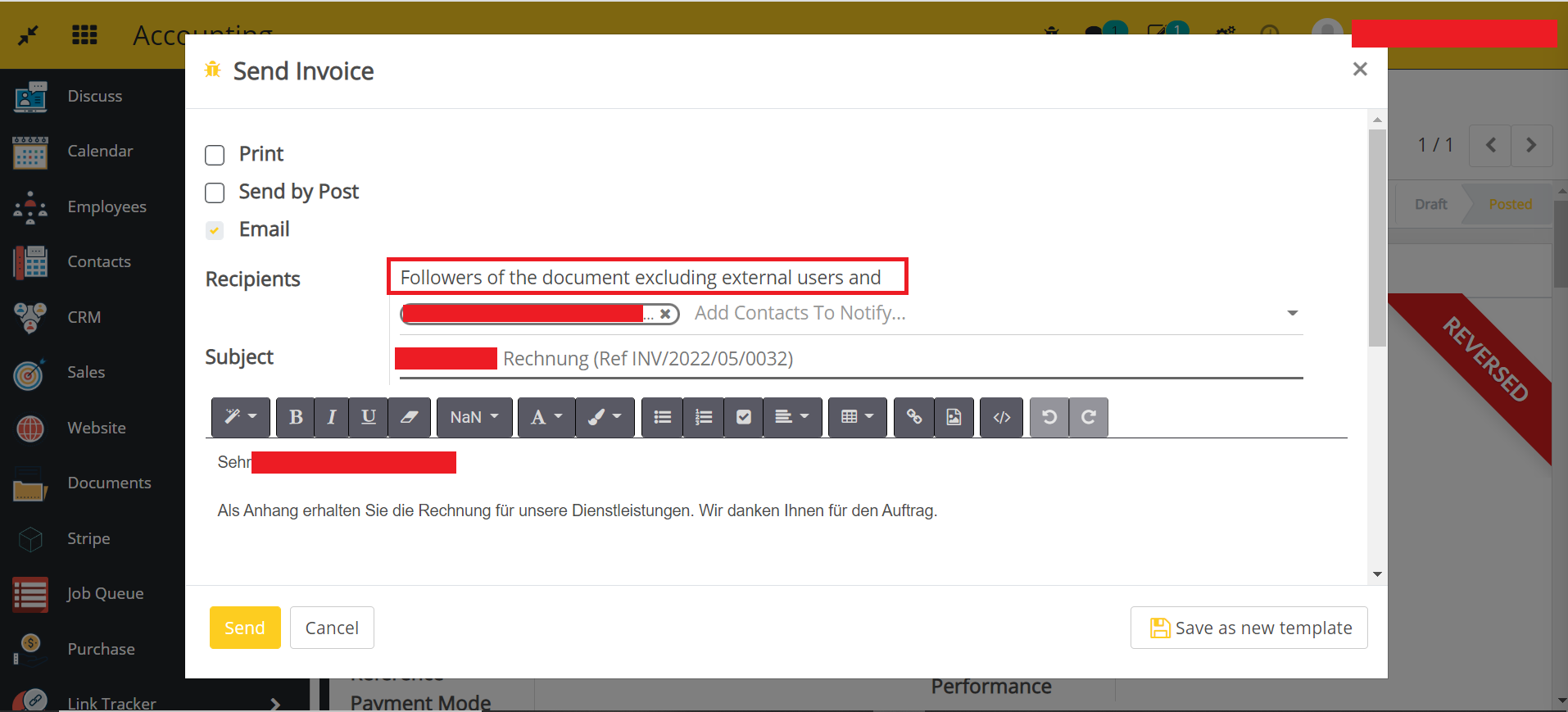Viewport: 1568px width, 712px height.
Task: Redo the last editor change
Action: pyautogui.click(x=1089, y=417)
